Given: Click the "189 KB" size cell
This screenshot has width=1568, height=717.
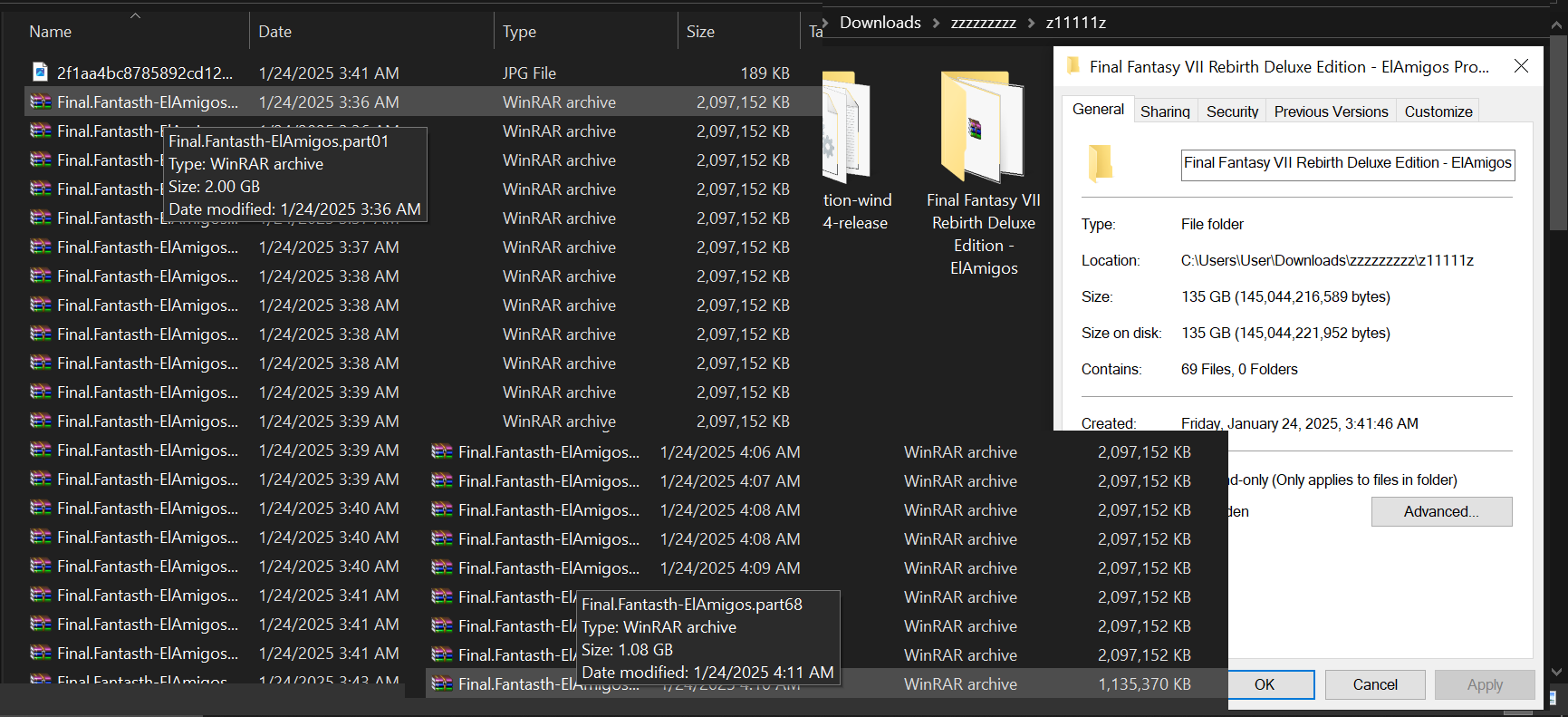Looking at the screenshot, I should point(765,73).
